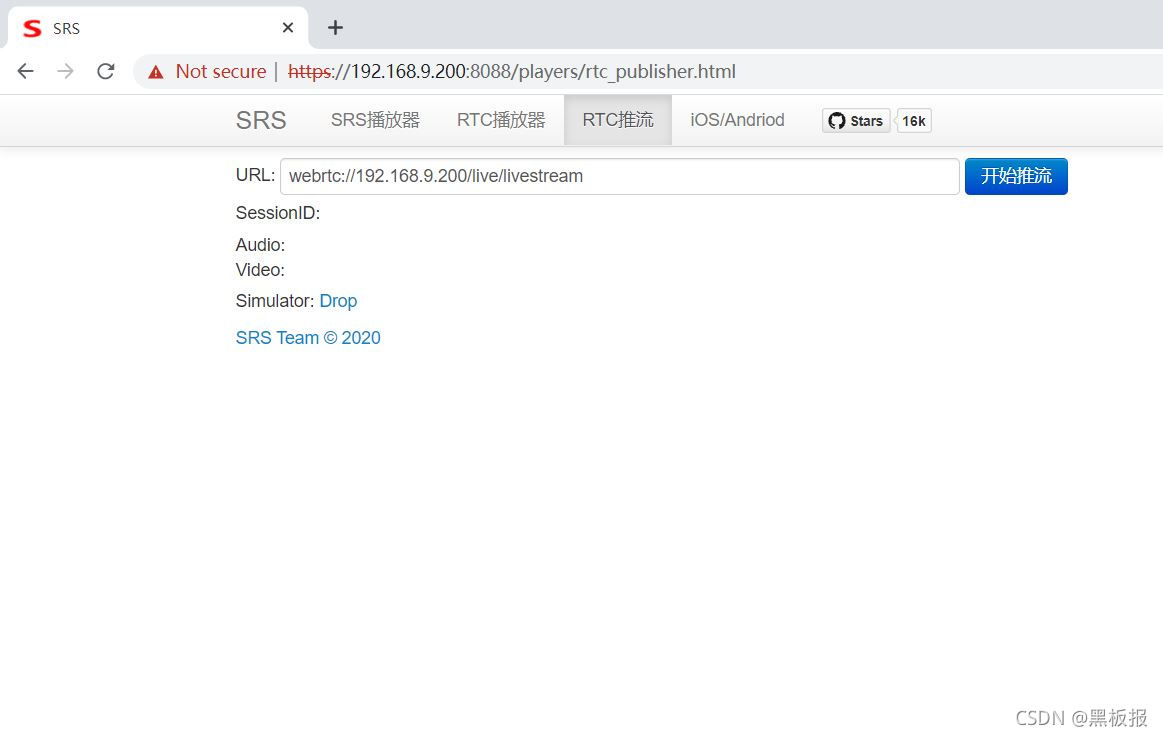The height and width of the screenshot is (736, 1163).
Task: Click the Not secure warning triangle icon
Action: click(x=156, y=72)
